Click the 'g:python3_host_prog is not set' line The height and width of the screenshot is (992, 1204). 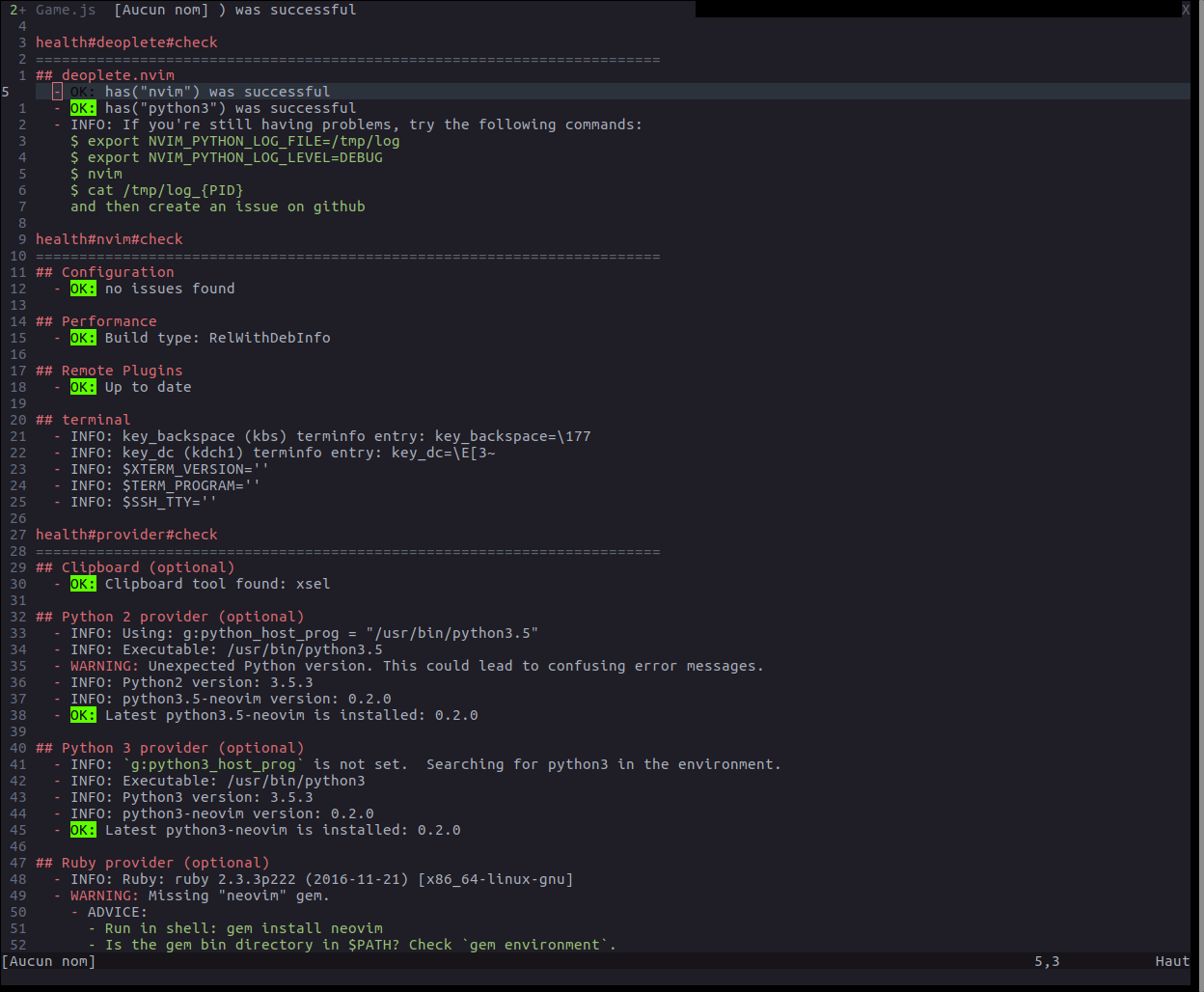click(418, 764)
